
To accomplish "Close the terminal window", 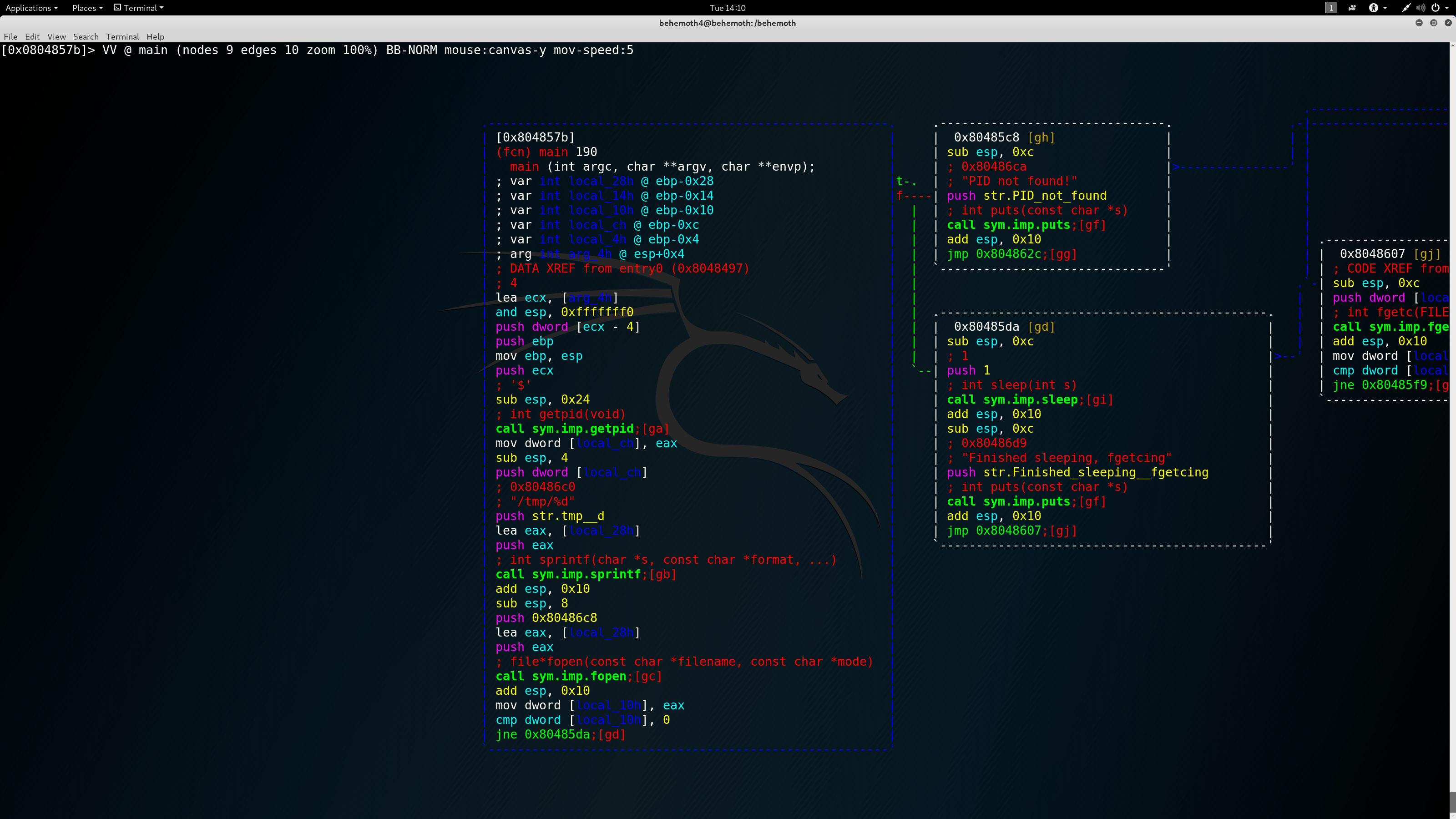I will 1448,23.
